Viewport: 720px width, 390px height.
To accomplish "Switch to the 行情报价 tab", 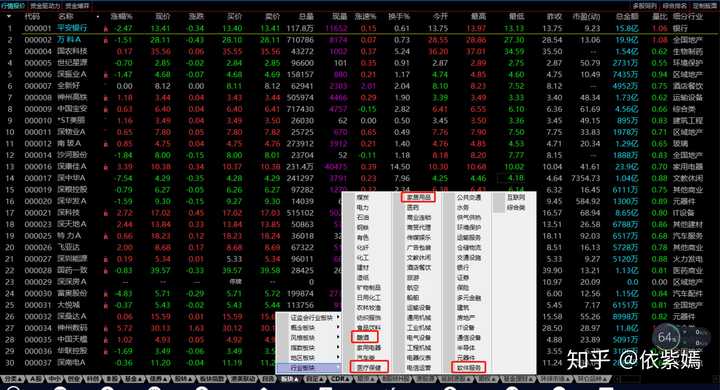I will 13,6.
